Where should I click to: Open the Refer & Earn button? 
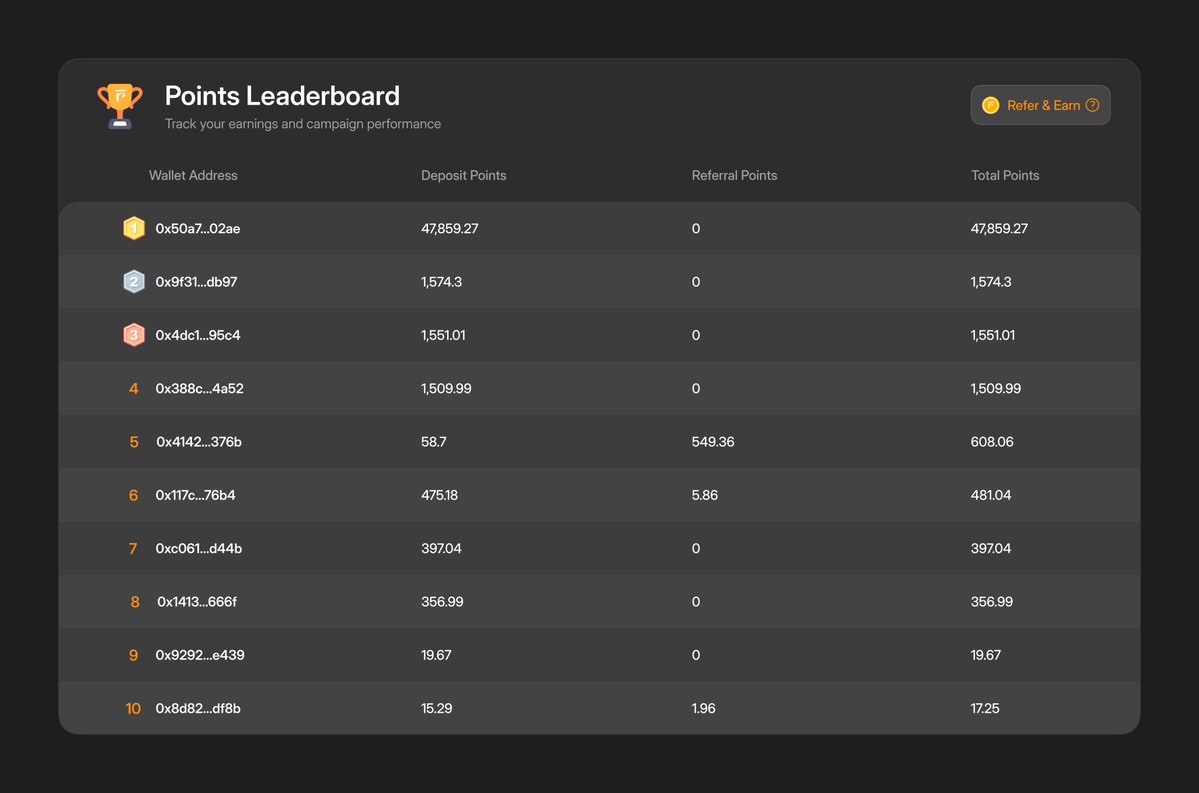[x=1040, y=105]
